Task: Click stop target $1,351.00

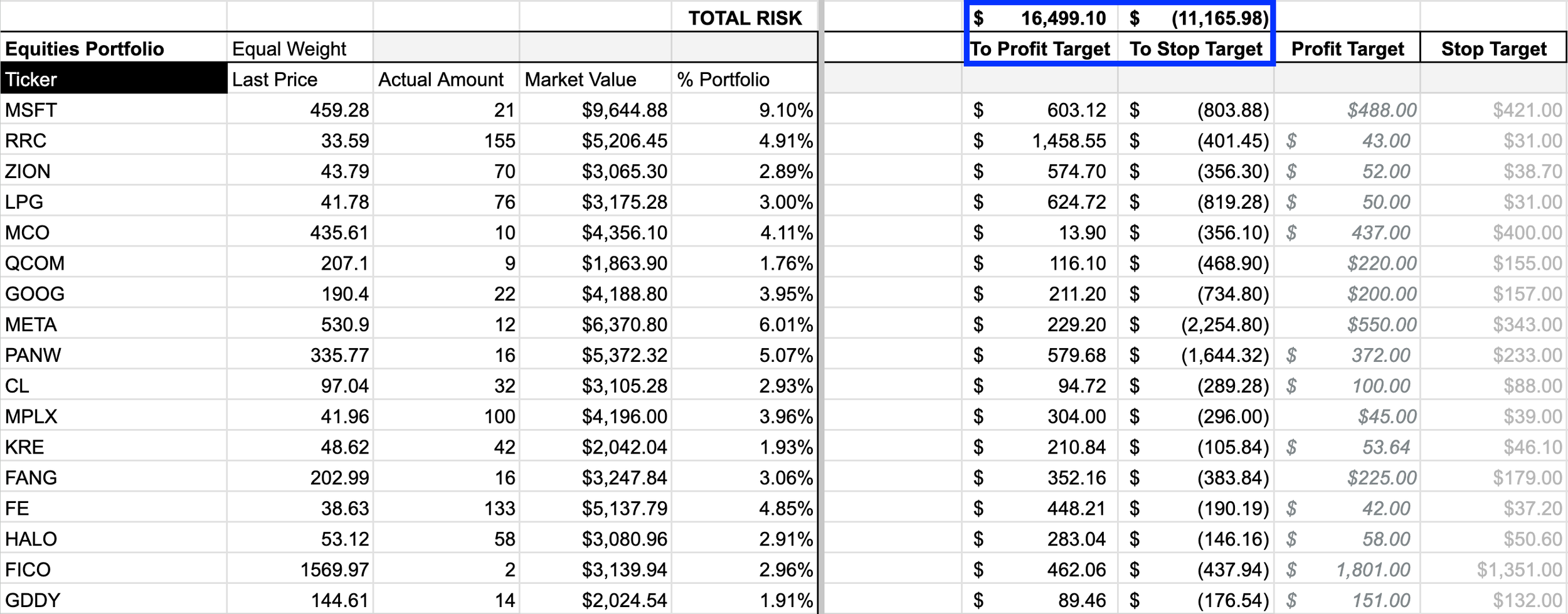Action: 1493,569
